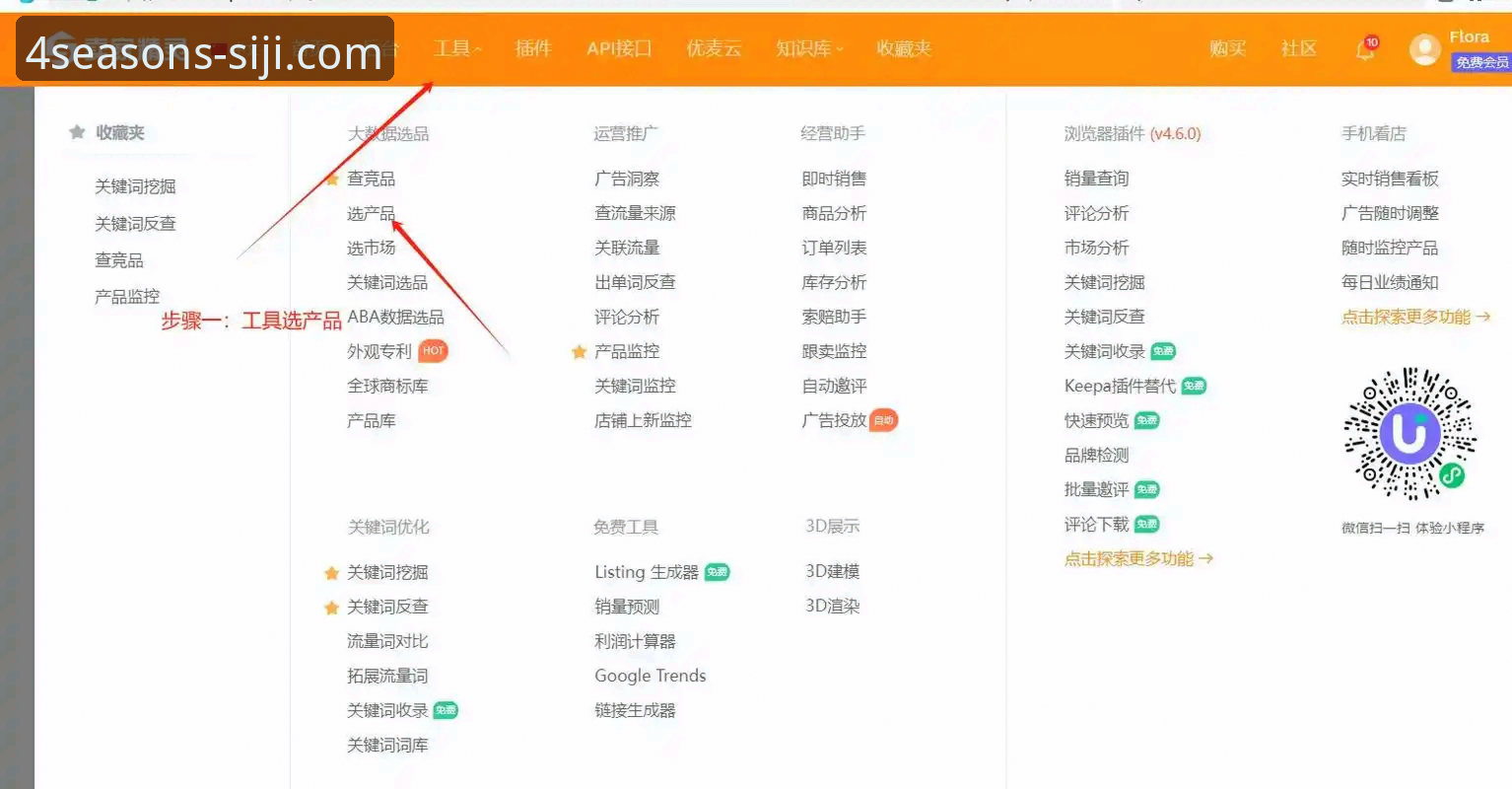
Task: Open 全球商标库 tool
Action: 387,386
